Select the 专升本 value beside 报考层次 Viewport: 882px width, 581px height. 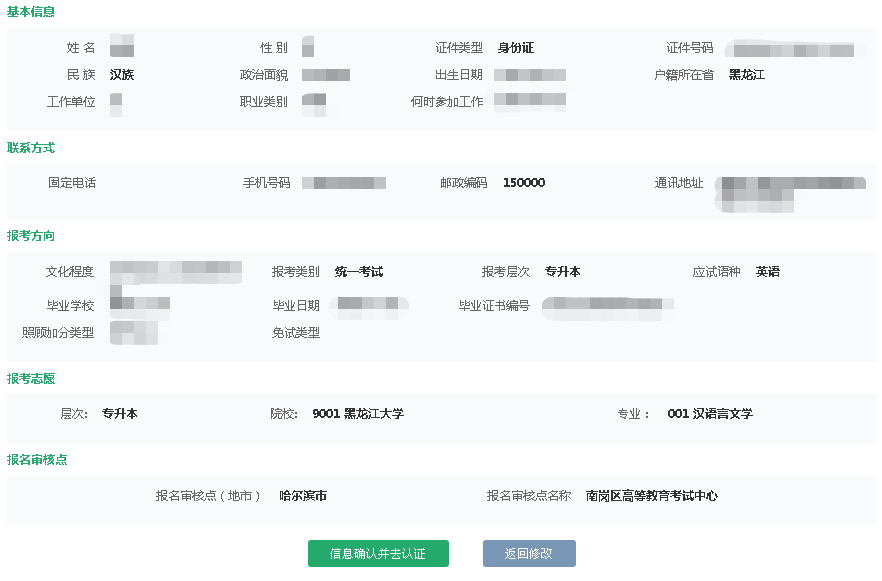563,272
